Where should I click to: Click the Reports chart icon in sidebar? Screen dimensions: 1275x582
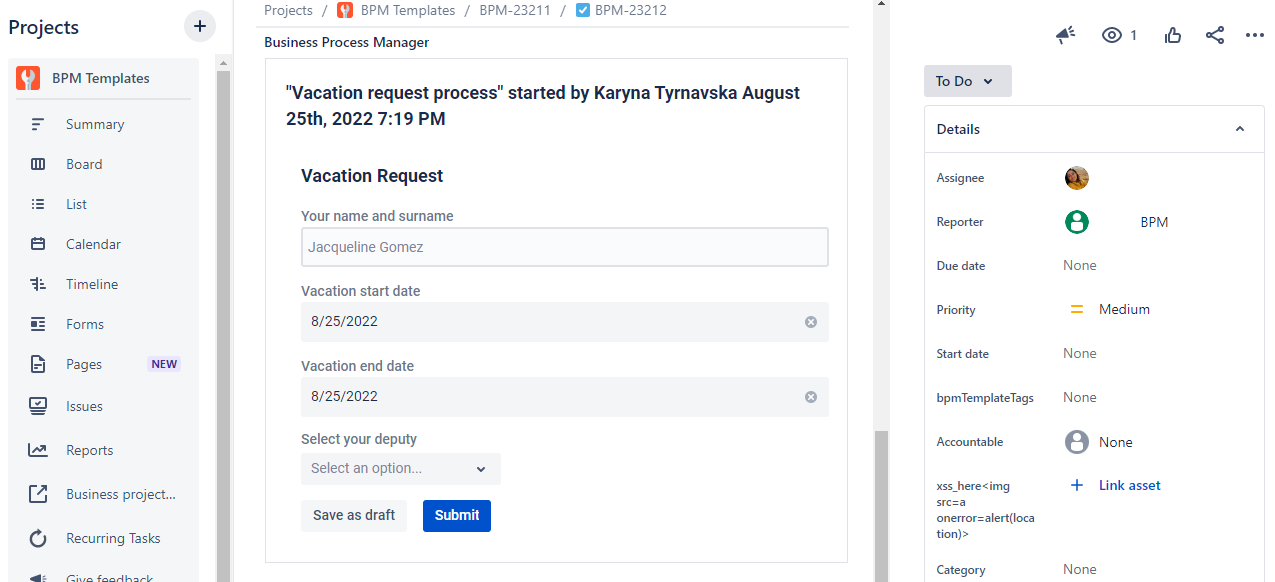pos(38,450)
